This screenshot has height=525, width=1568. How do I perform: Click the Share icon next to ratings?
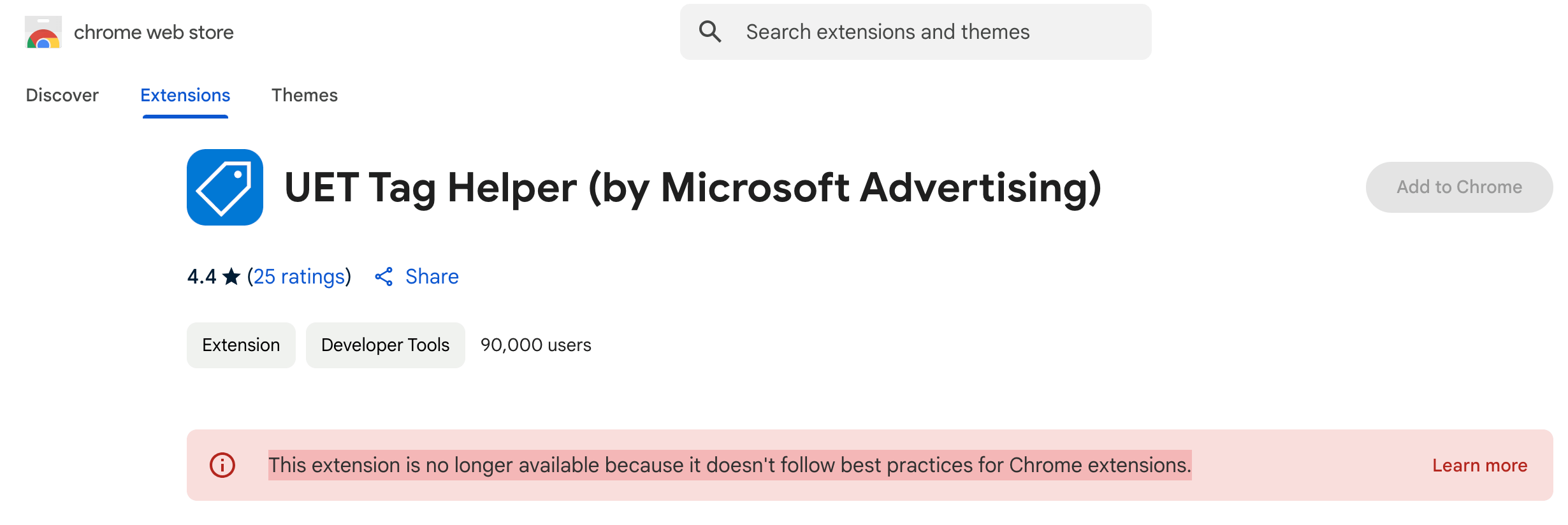(384, 277)
